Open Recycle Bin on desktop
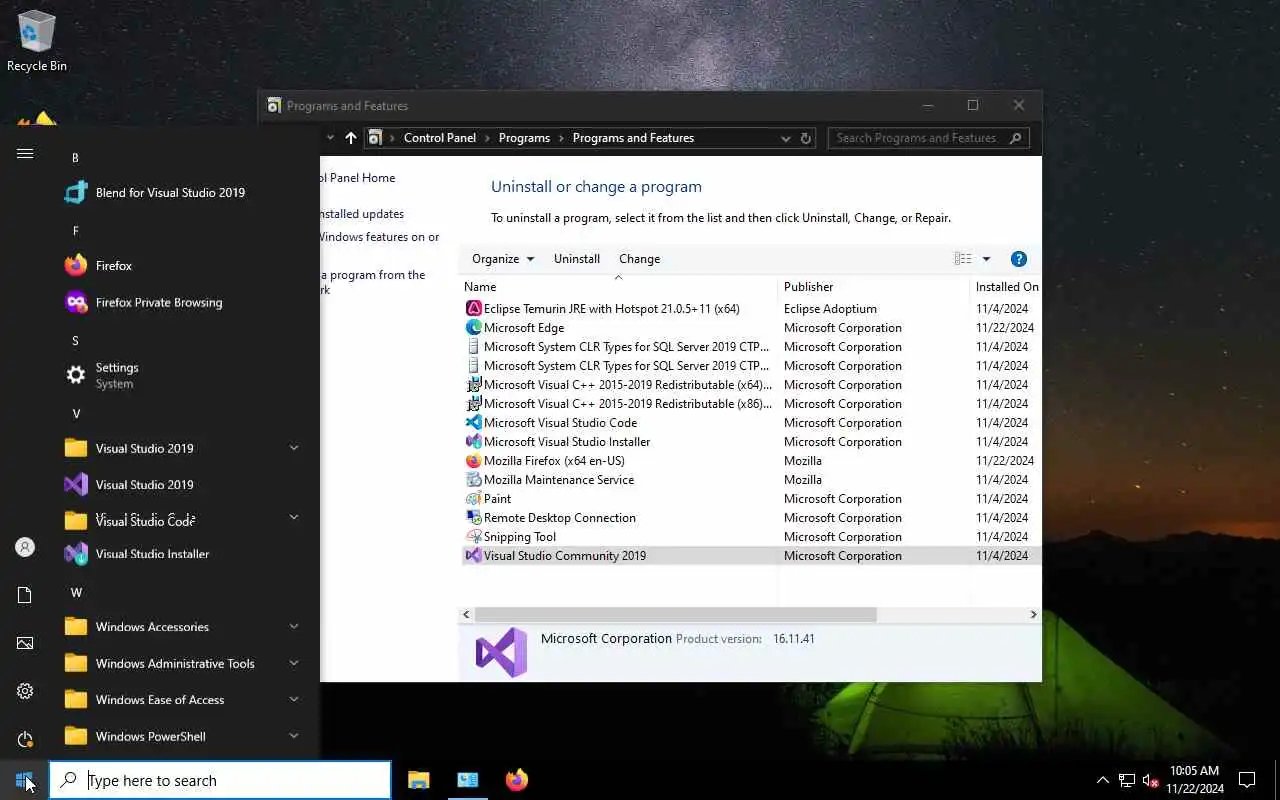The height and width of the screenshot is (800, 1280). pos(37,42)
